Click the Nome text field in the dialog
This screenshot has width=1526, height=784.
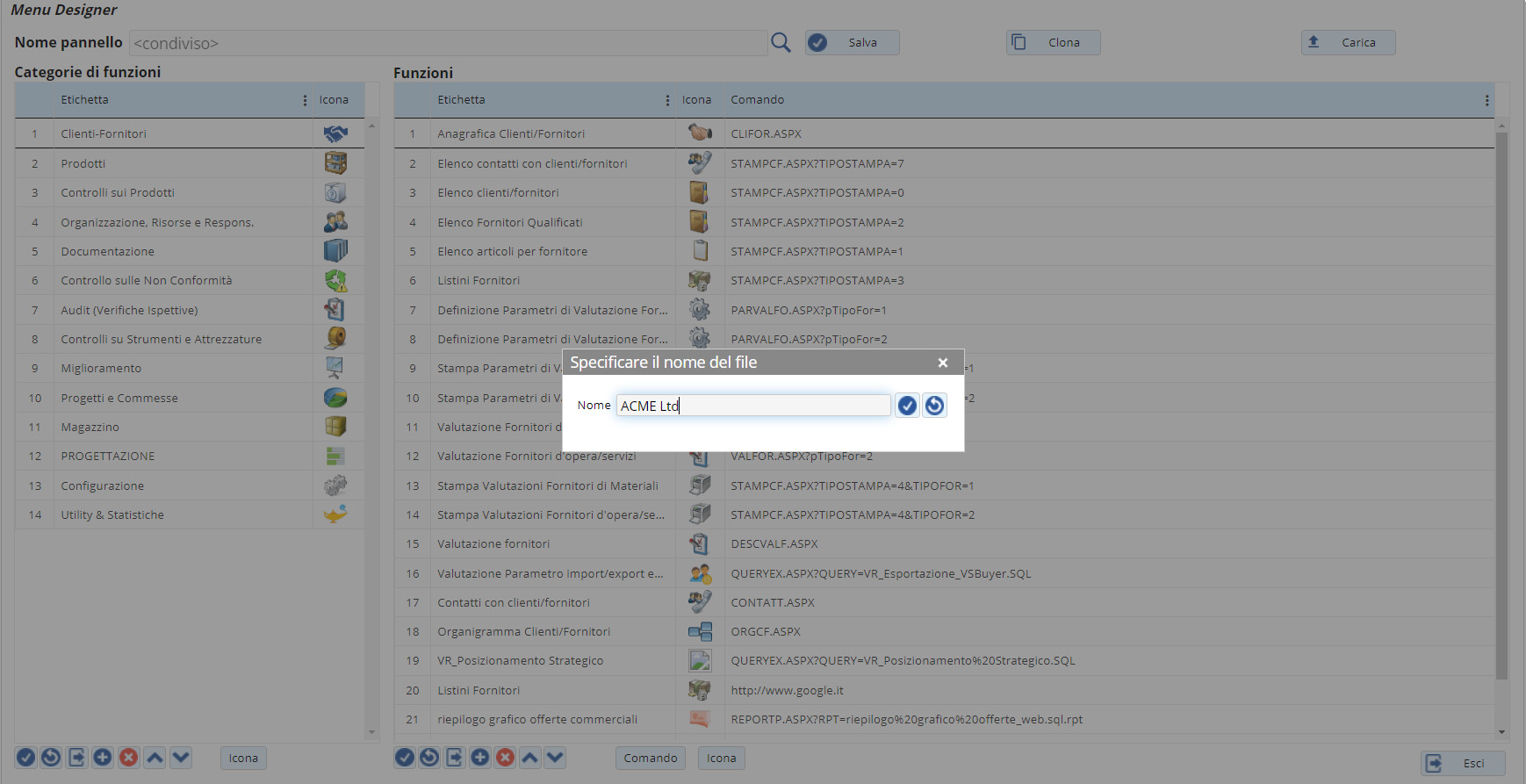753,406
